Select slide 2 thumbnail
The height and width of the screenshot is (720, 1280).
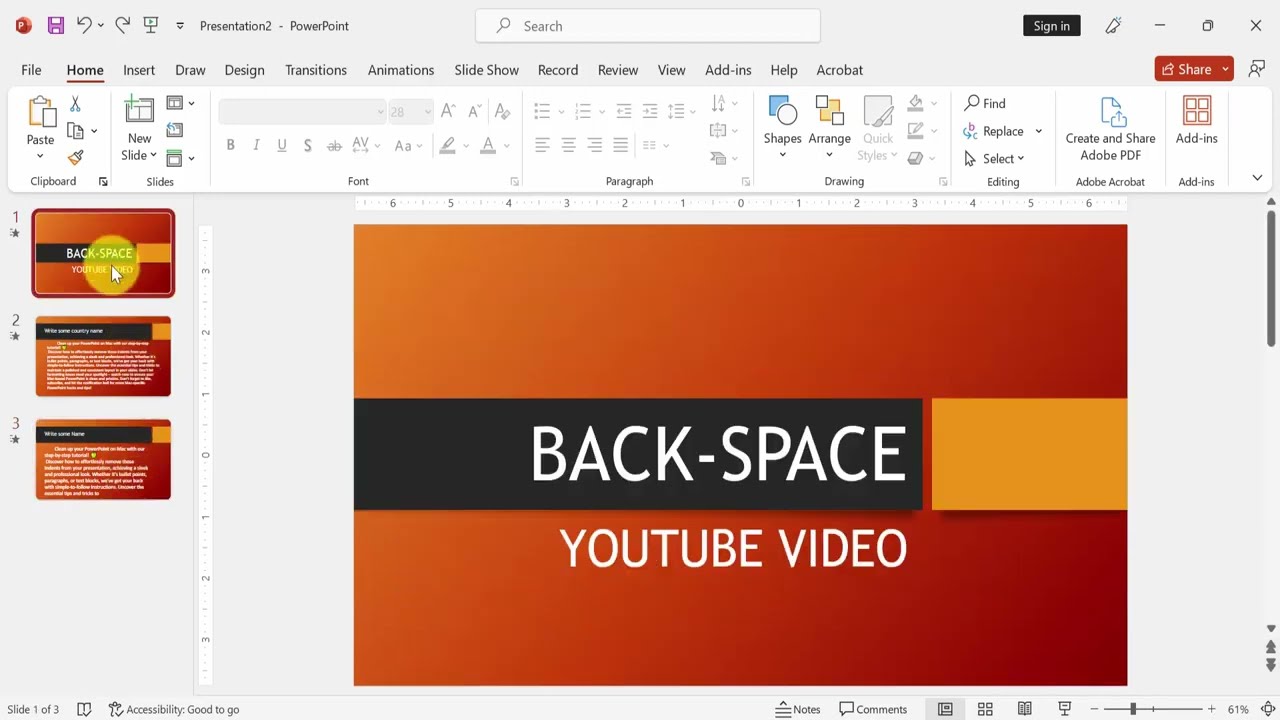(103, 356)
